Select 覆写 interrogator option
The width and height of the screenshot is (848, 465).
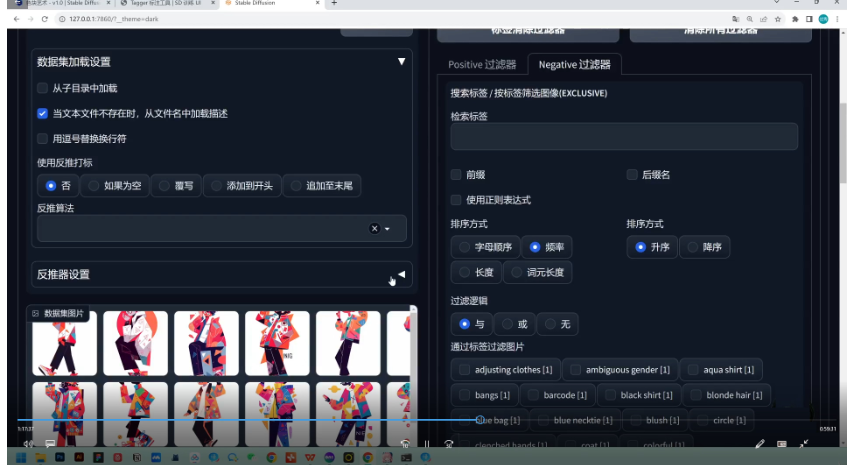pyautogui.click(x=164, y=185)
